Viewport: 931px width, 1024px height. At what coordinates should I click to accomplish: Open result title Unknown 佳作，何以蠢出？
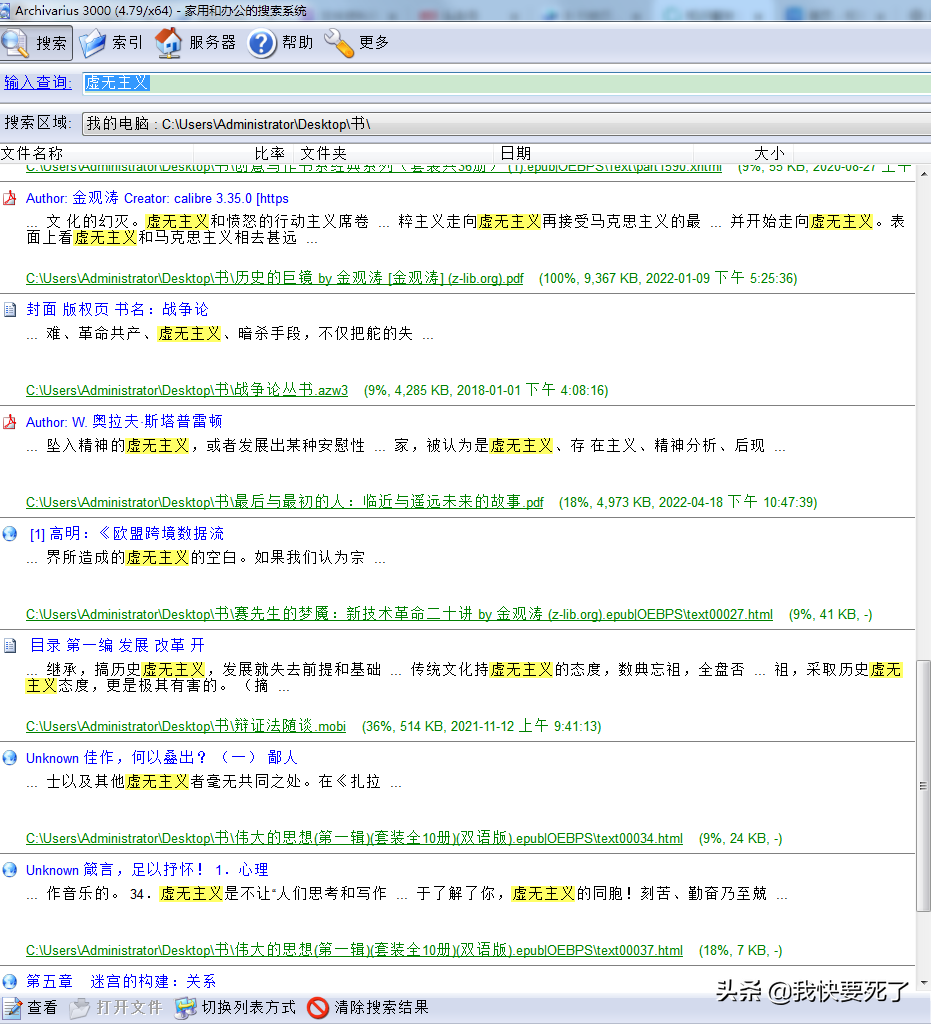tap(162, 758)
